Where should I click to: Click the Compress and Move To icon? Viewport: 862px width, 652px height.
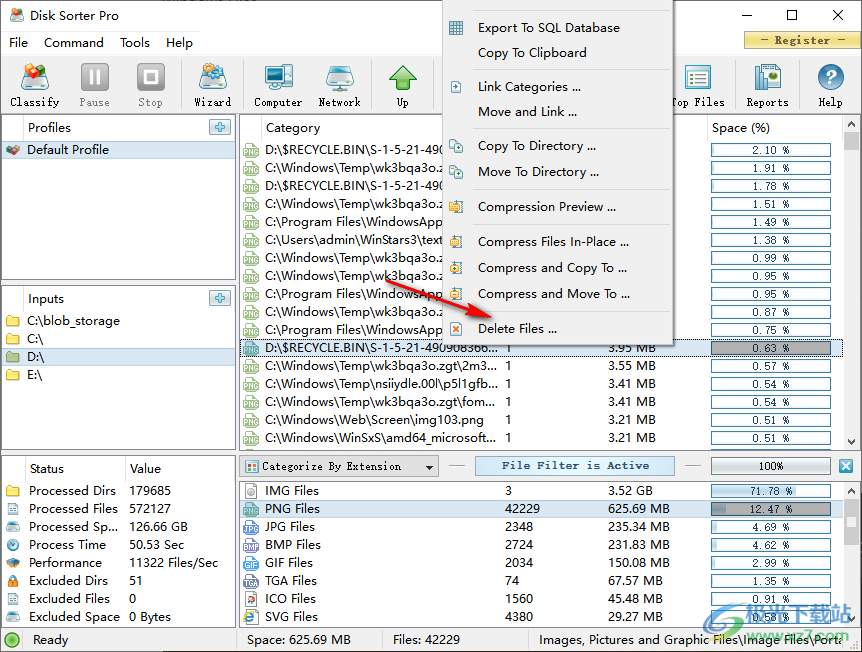(456, 294)
